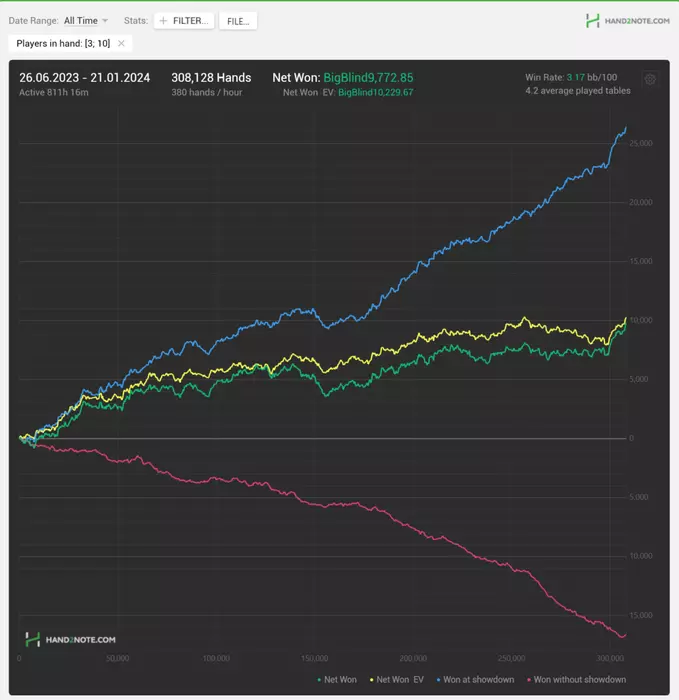Click the Net Won EV value BigBlind10,229.67

pyautogui.click(x=375, y=92)
